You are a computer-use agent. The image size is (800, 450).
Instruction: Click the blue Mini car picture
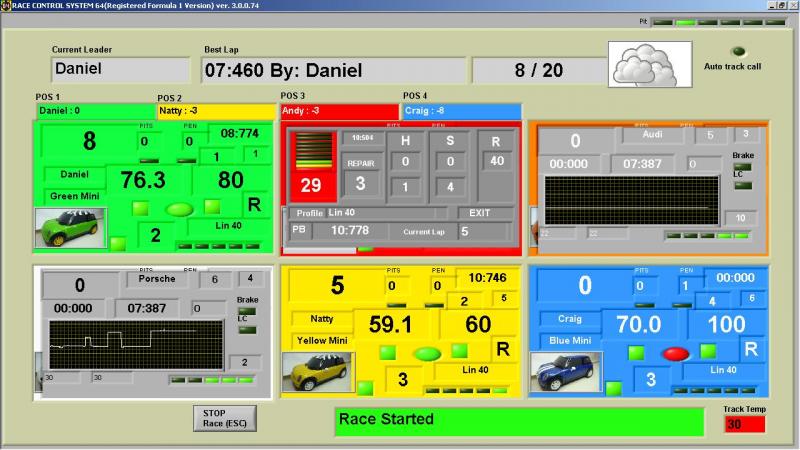point(565,371)
